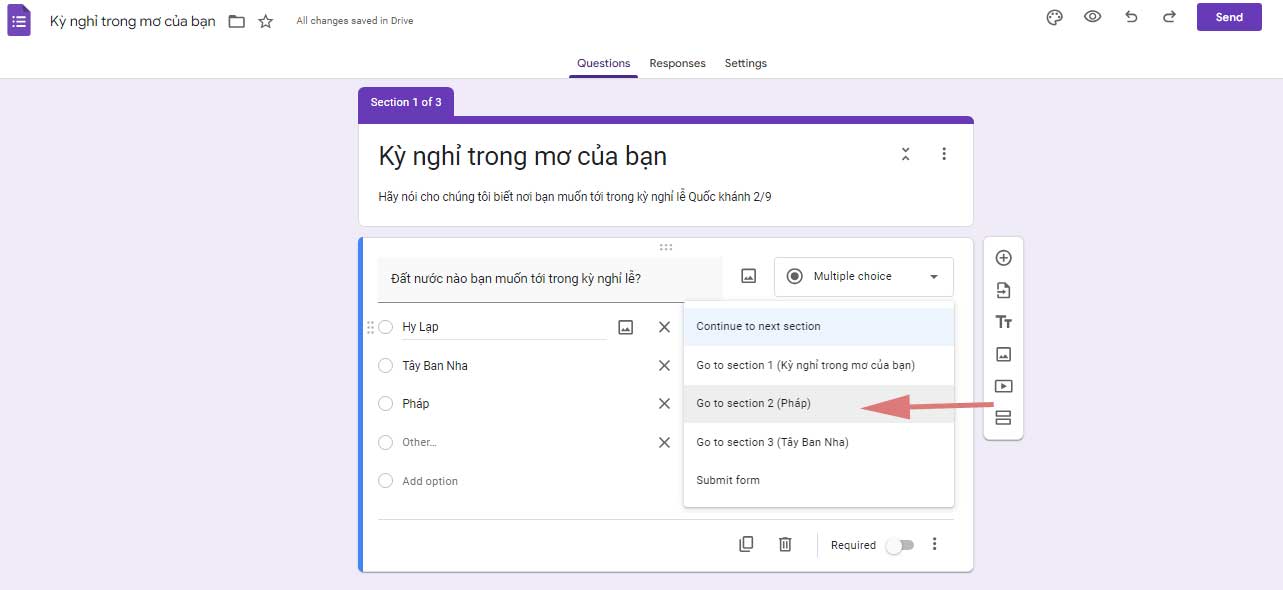Import questions from another form
This screenshot has width=1283, height=590.
click(x=1003, y=289)
